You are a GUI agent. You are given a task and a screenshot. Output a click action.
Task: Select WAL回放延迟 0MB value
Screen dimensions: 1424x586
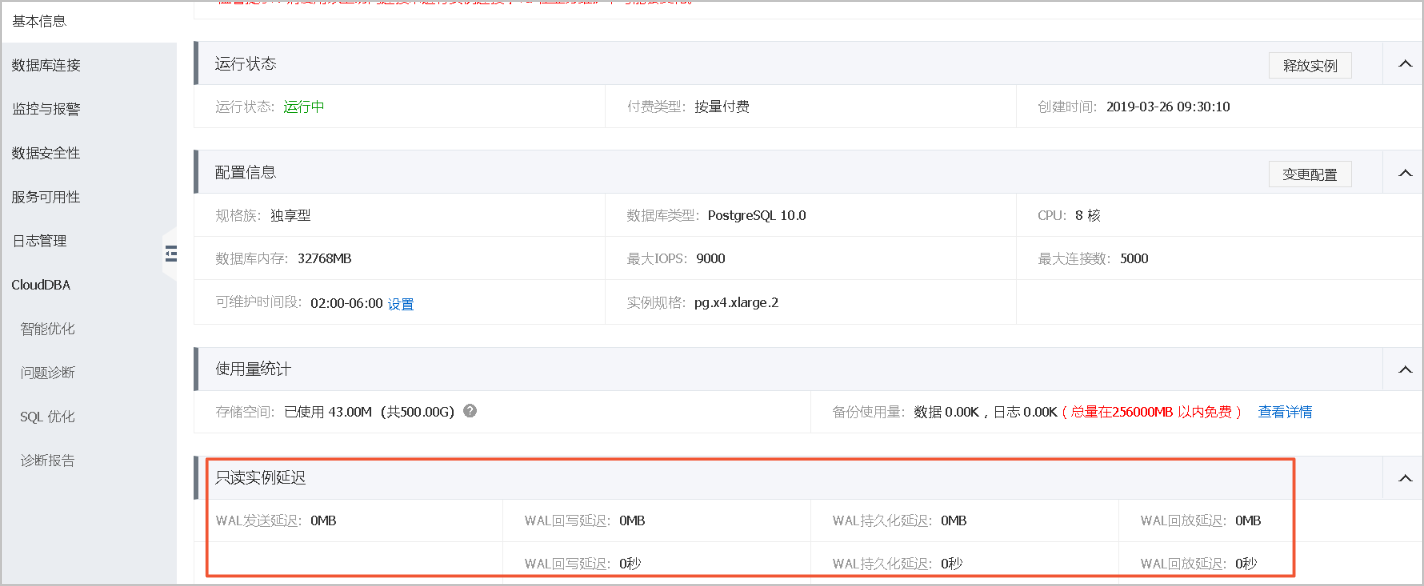[x=1248, y=520]
